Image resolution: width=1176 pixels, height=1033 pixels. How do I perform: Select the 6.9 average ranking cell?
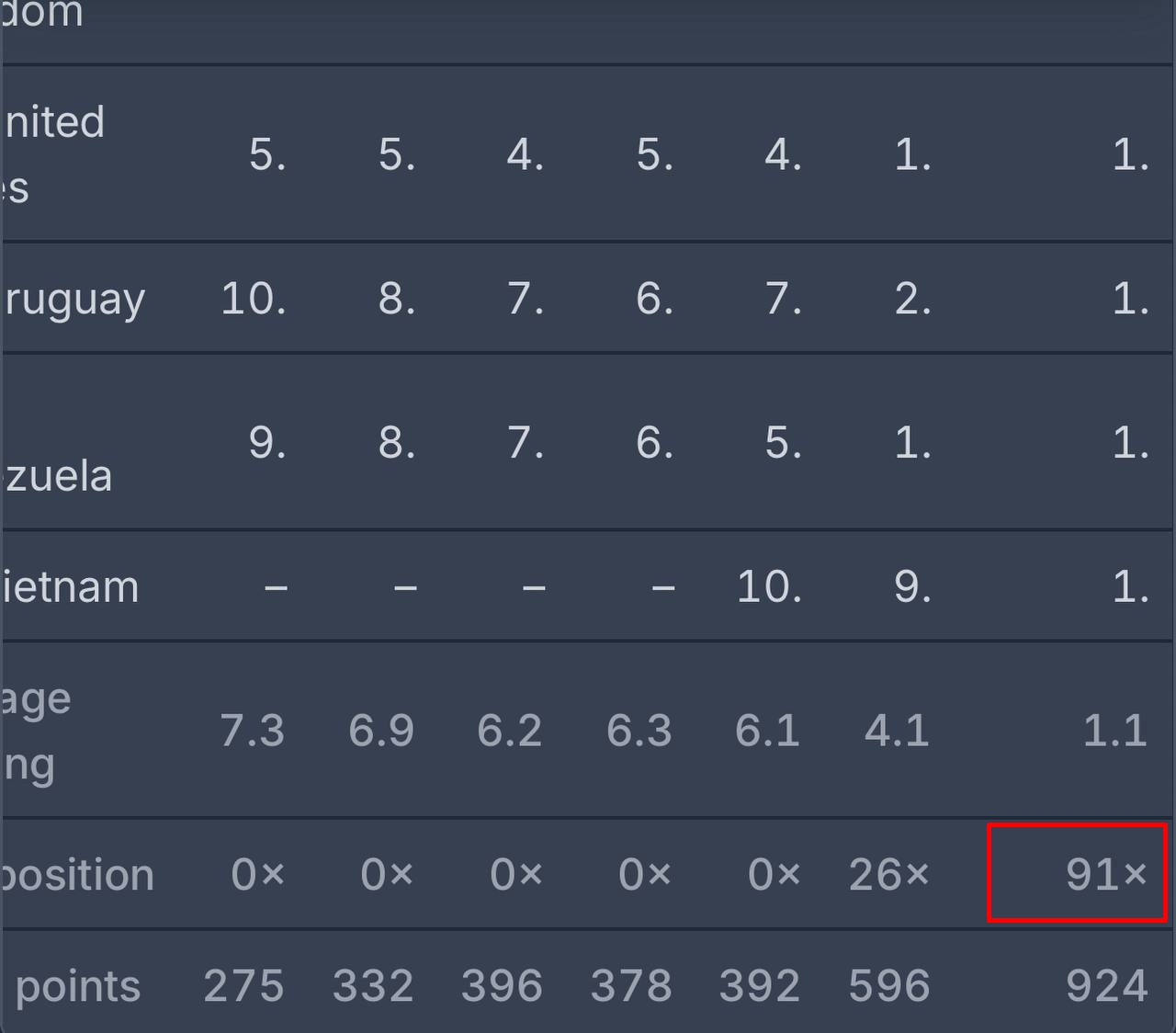[381, 731]
